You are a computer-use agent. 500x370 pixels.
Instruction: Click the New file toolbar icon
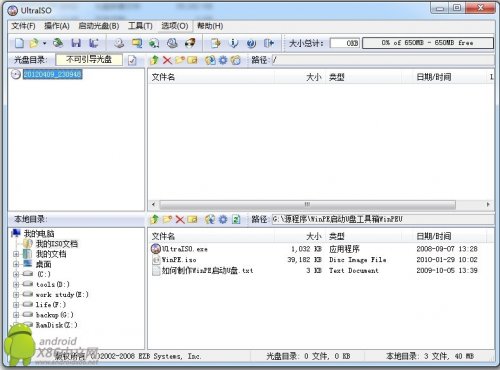point(19,43)
